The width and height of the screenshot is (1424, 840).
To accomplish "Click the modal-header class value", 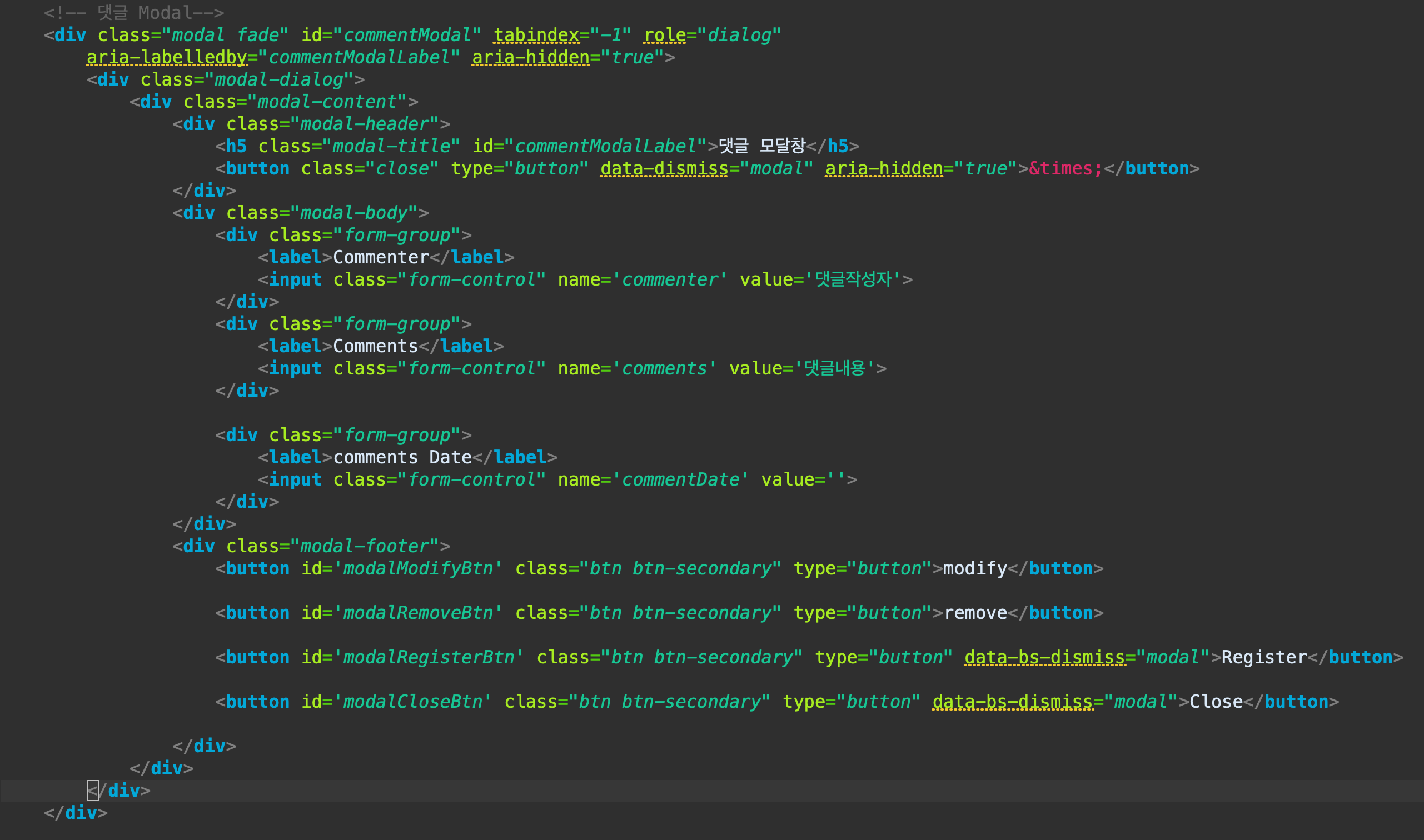I will (365, 124).
